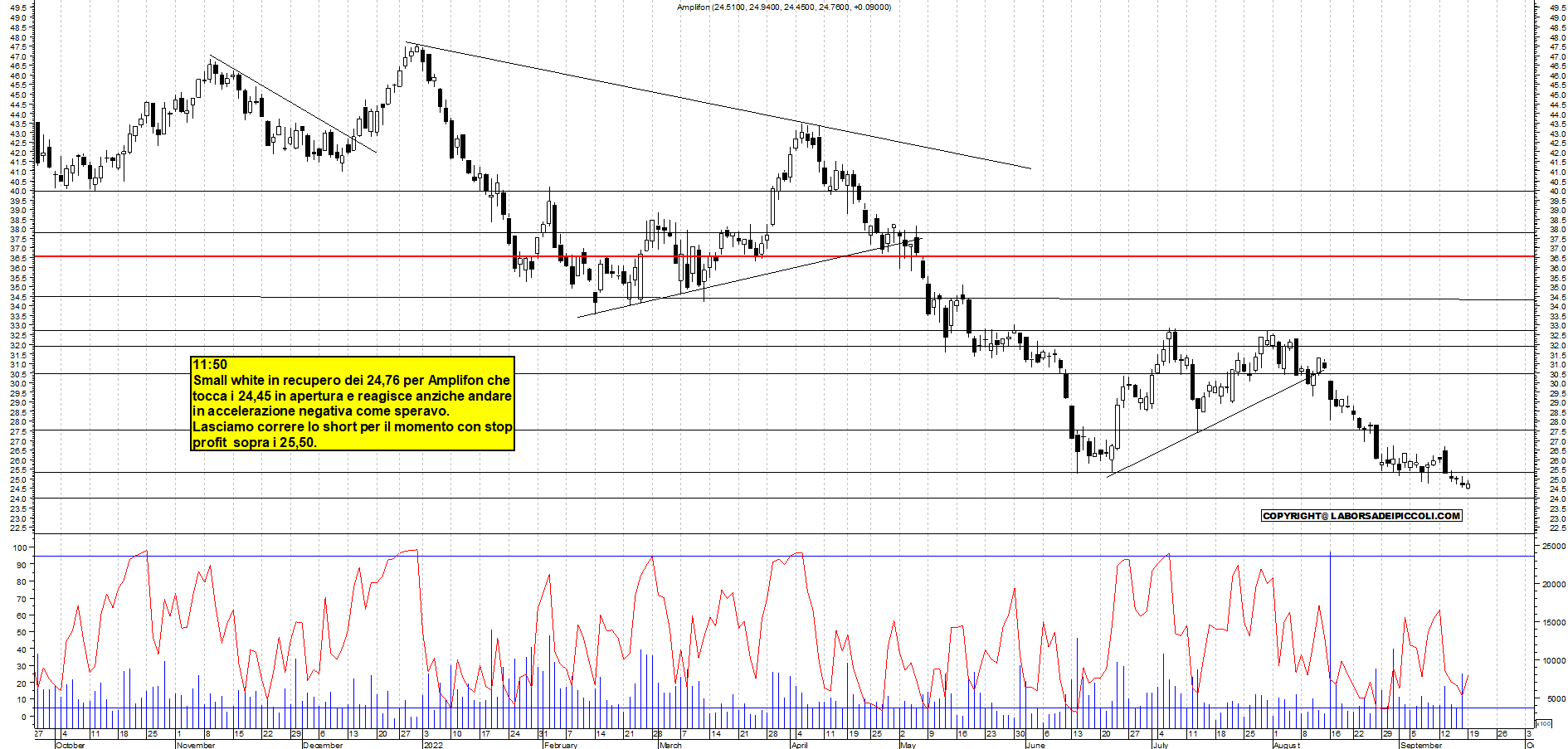Click the 'February' month label on time axis
This screenshot has height=749, width=1568.
coord(561,745)
